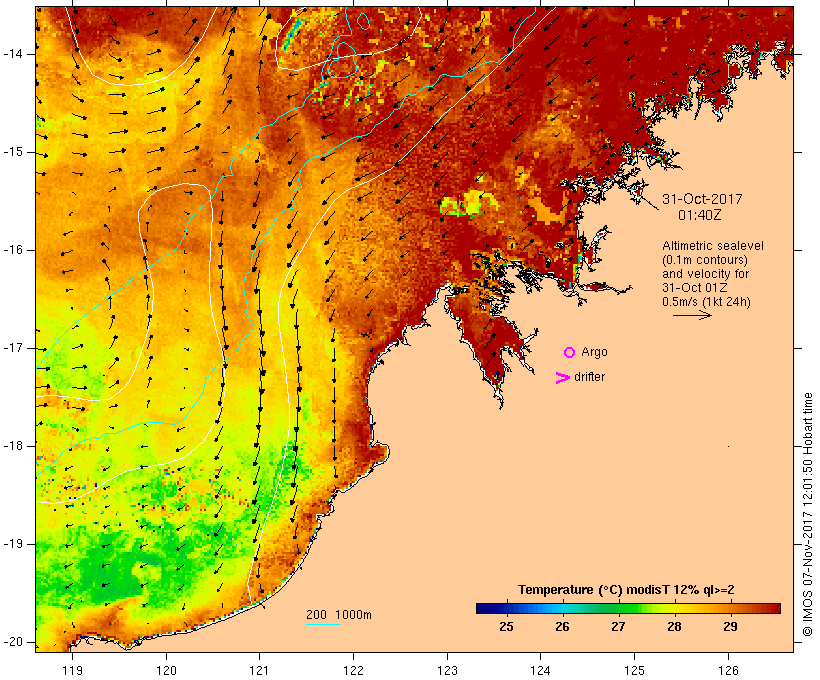Image resolution: width=820 pixels, height=680 pixels.
Task: Click the '-18' latitude axis label
Action: [12, 446]
